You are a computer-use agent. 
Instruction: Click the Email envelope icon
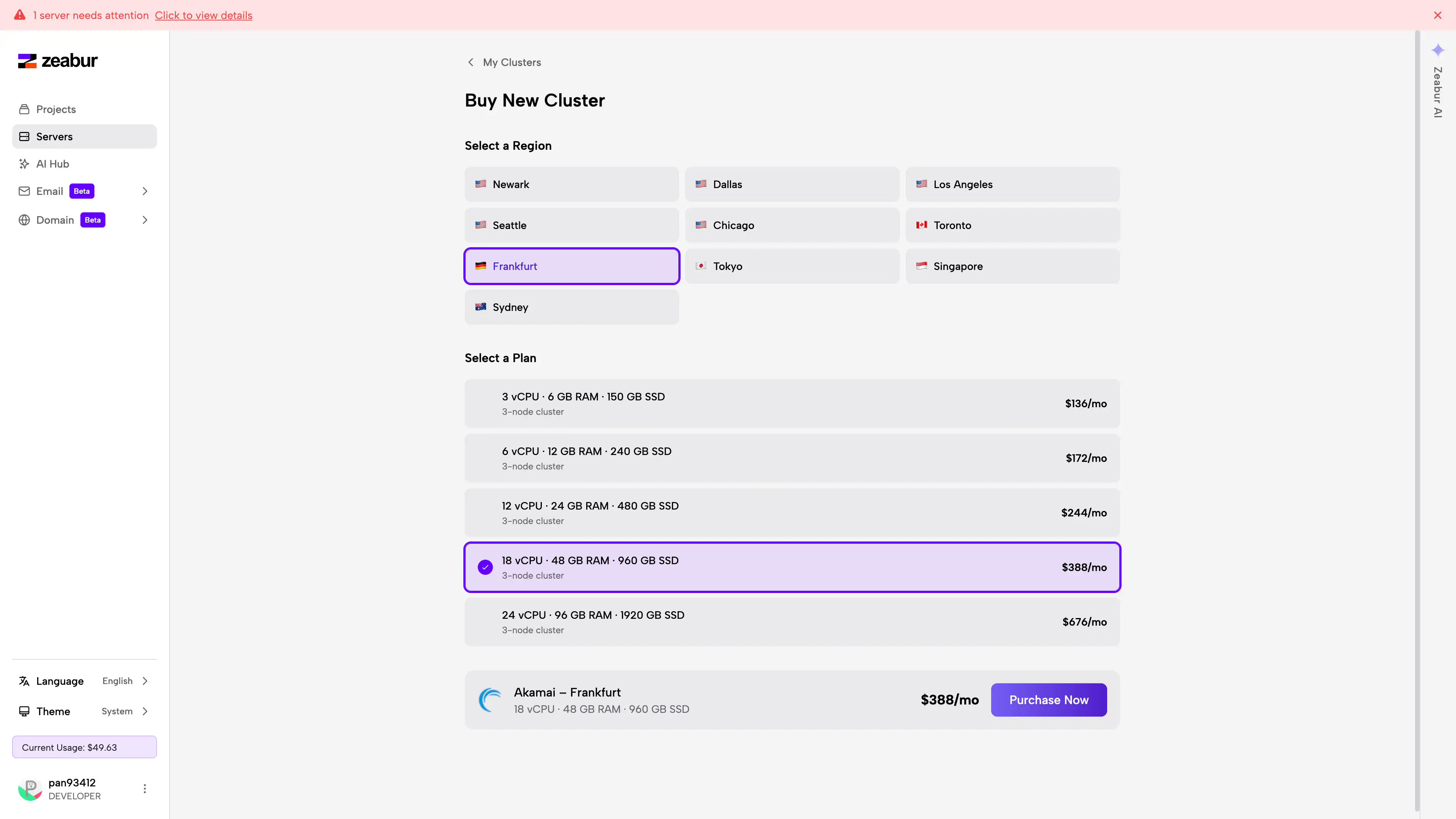[x=24, y=191]
